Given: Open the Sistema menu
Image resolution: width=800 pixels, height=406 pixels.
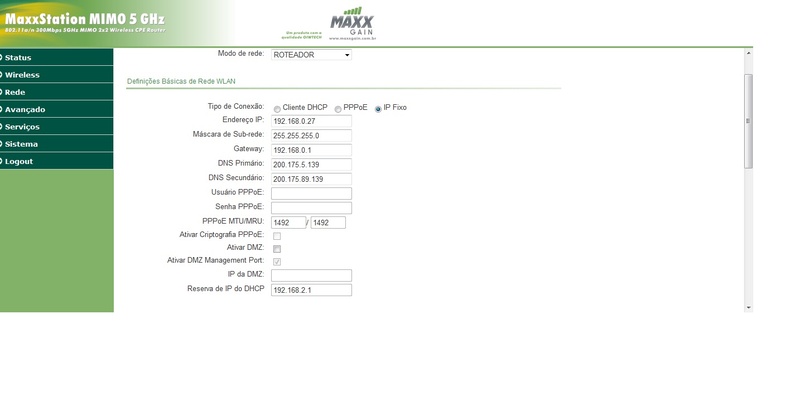Looking at the screenshot, I should 56,144.
